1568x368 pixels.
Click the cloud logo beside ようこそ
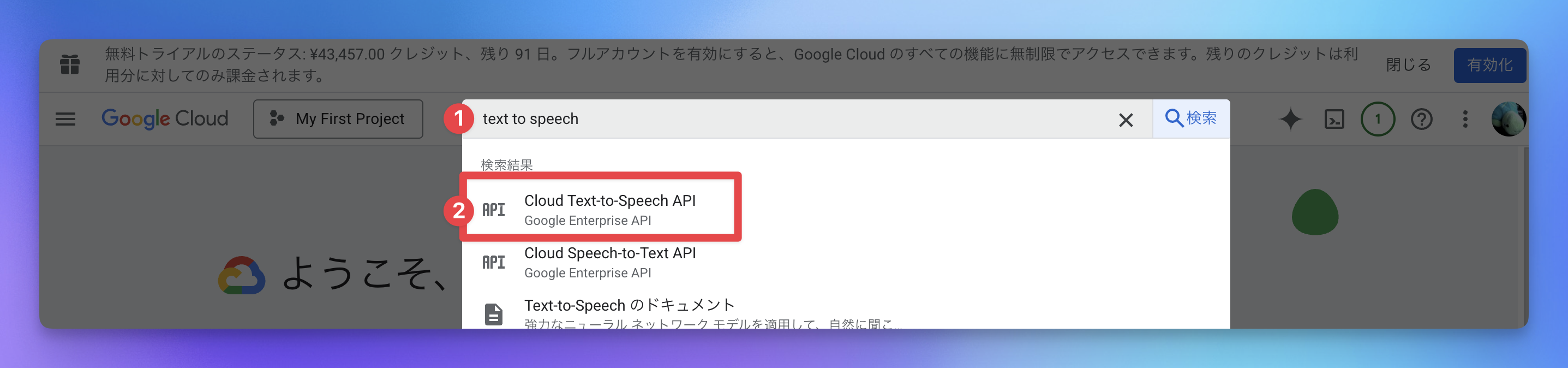[x=242, y=275]
